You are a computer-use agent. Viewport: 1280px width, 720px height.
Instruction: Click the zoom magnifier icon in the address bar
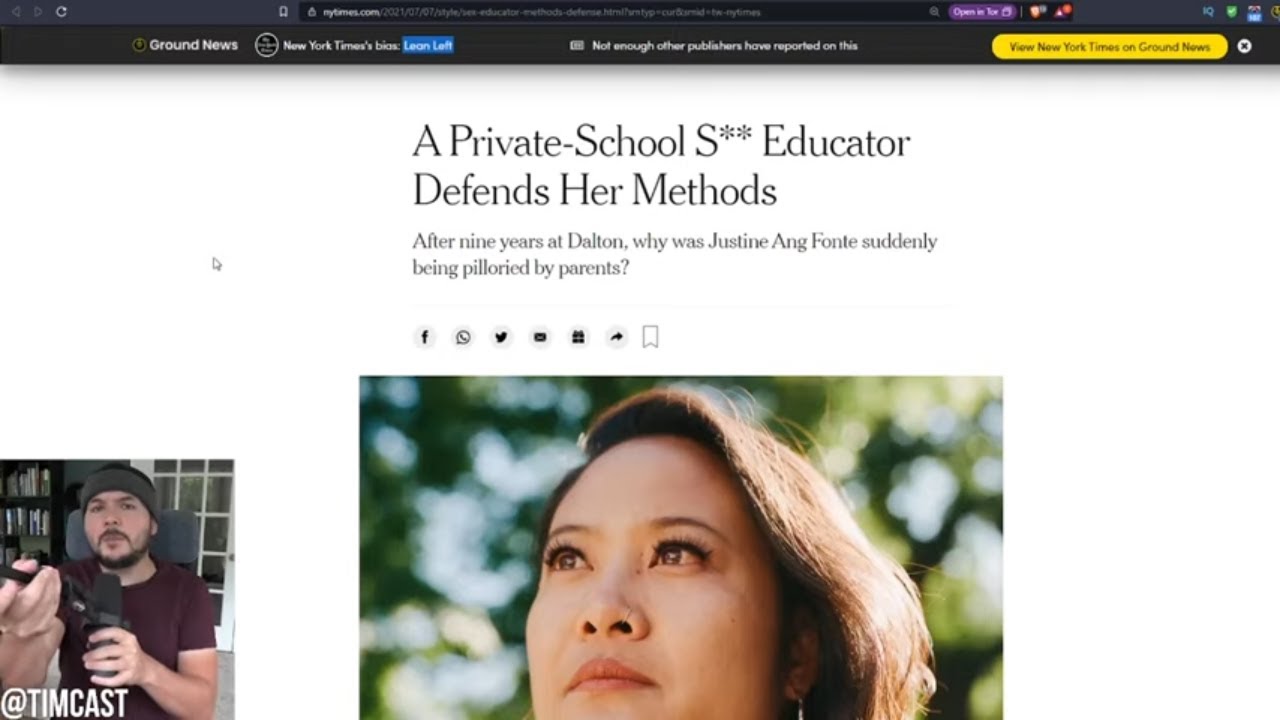point(934,12)
